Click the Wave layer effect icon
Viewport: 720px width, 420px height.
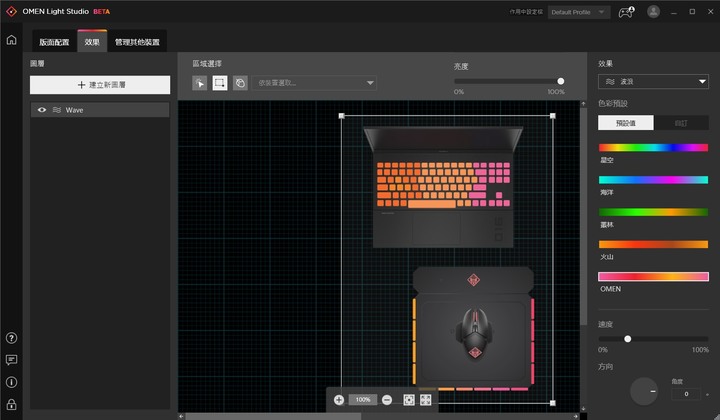point(57,110)
